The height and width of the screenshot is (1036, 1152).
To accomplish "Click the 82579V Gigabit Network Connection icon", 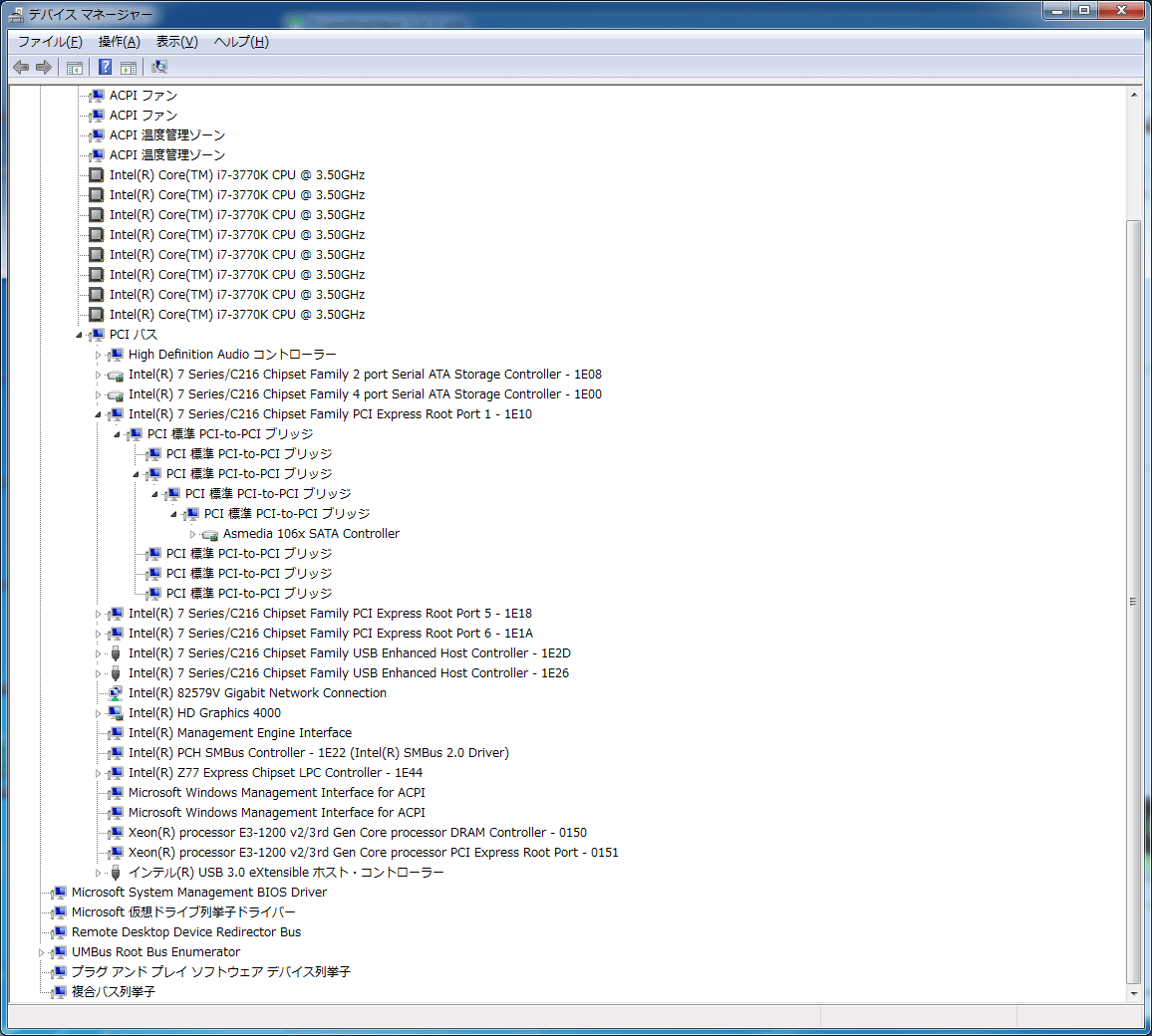I will coord(116,693).
